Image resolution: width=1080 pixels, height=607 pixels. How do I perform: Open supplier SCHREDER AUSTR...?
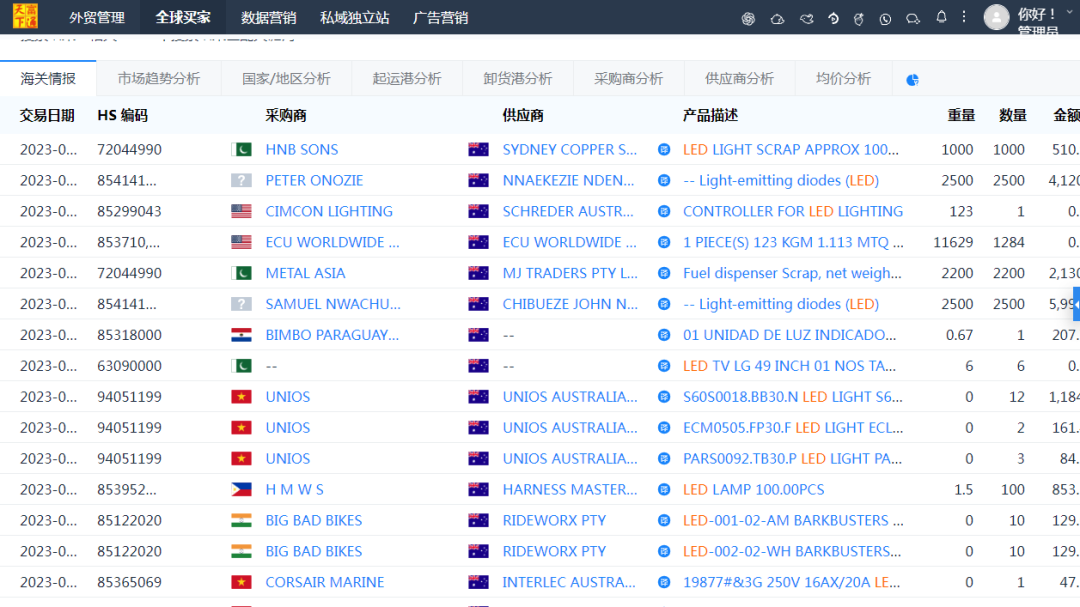click(x=568, y=212)
